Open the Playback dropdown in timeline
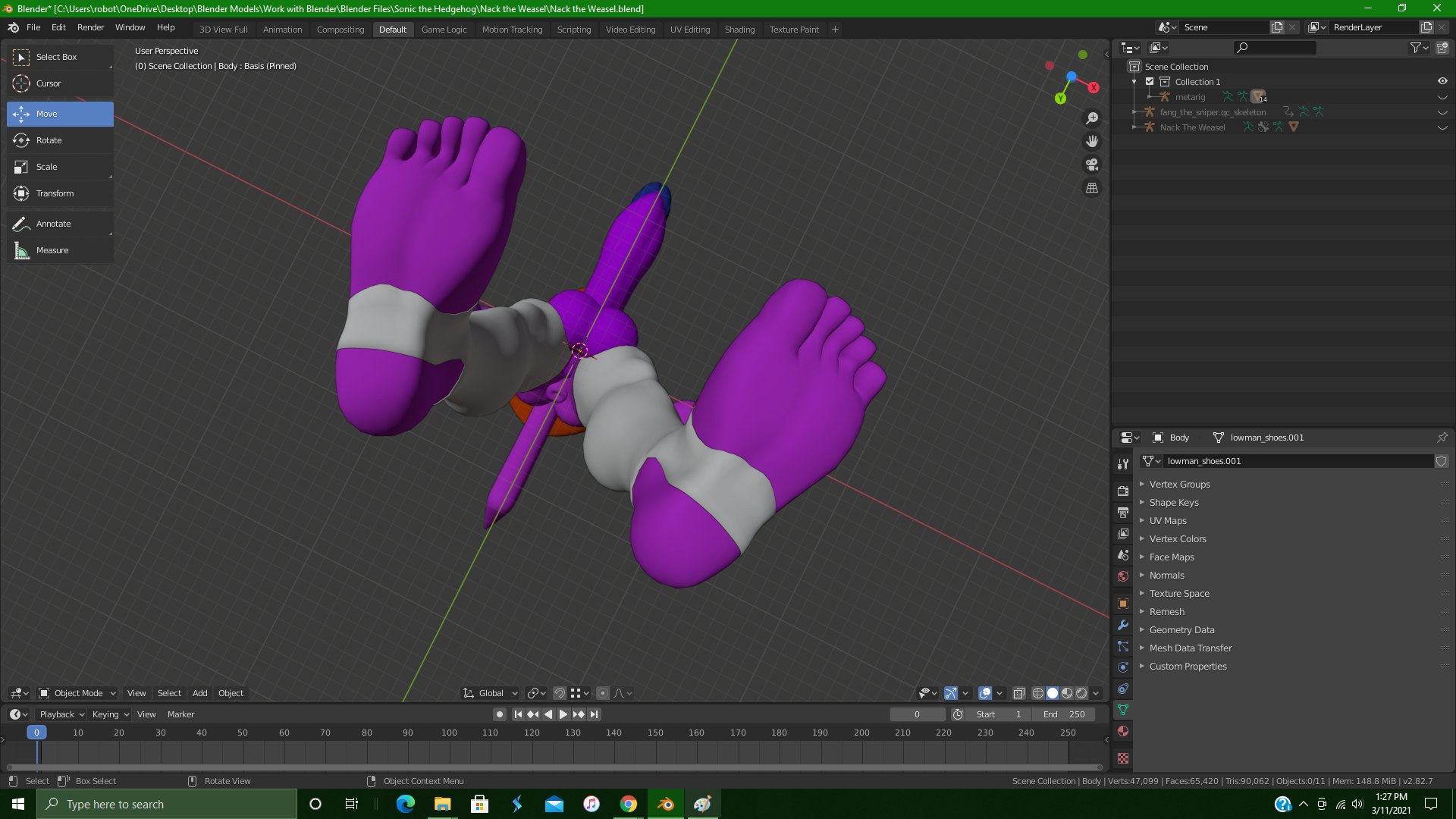1456x819 pixels. 61,714
